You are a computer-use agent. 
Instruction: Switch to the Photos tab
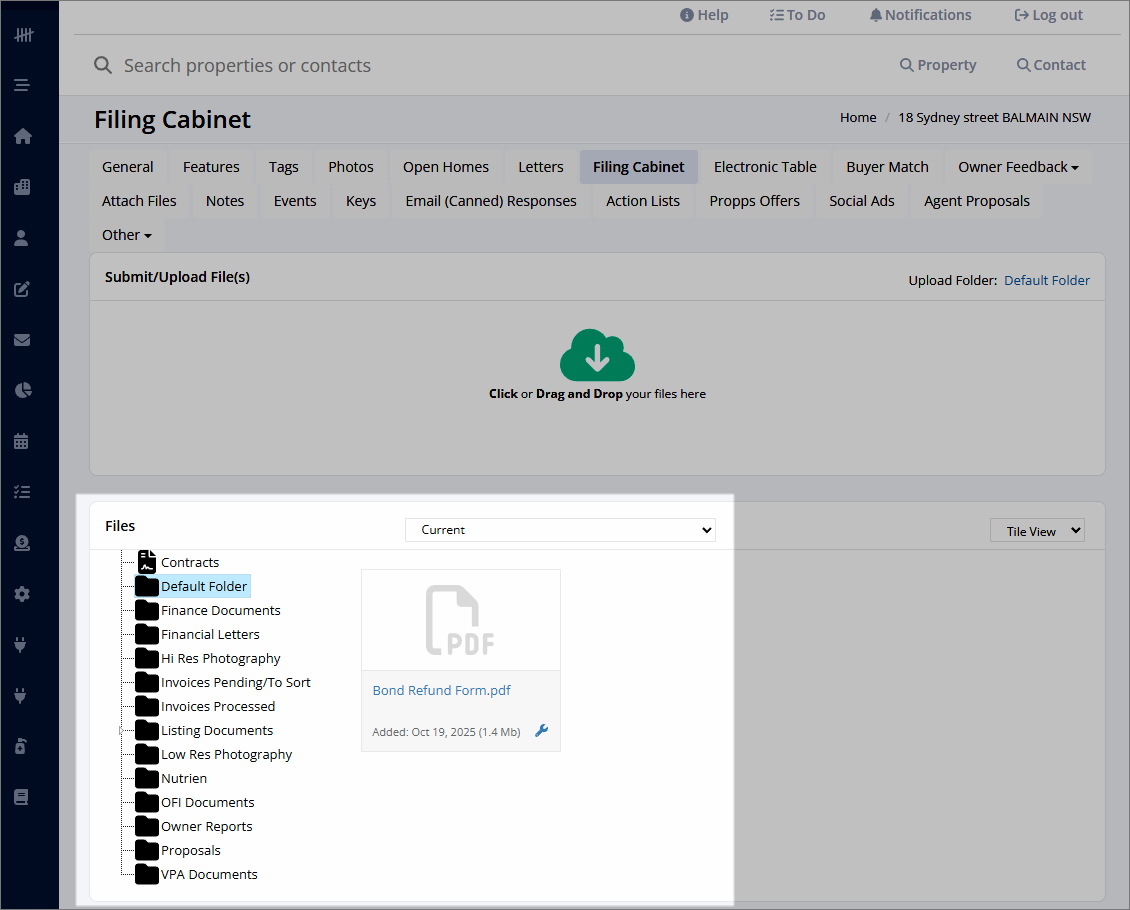(351, 167)
